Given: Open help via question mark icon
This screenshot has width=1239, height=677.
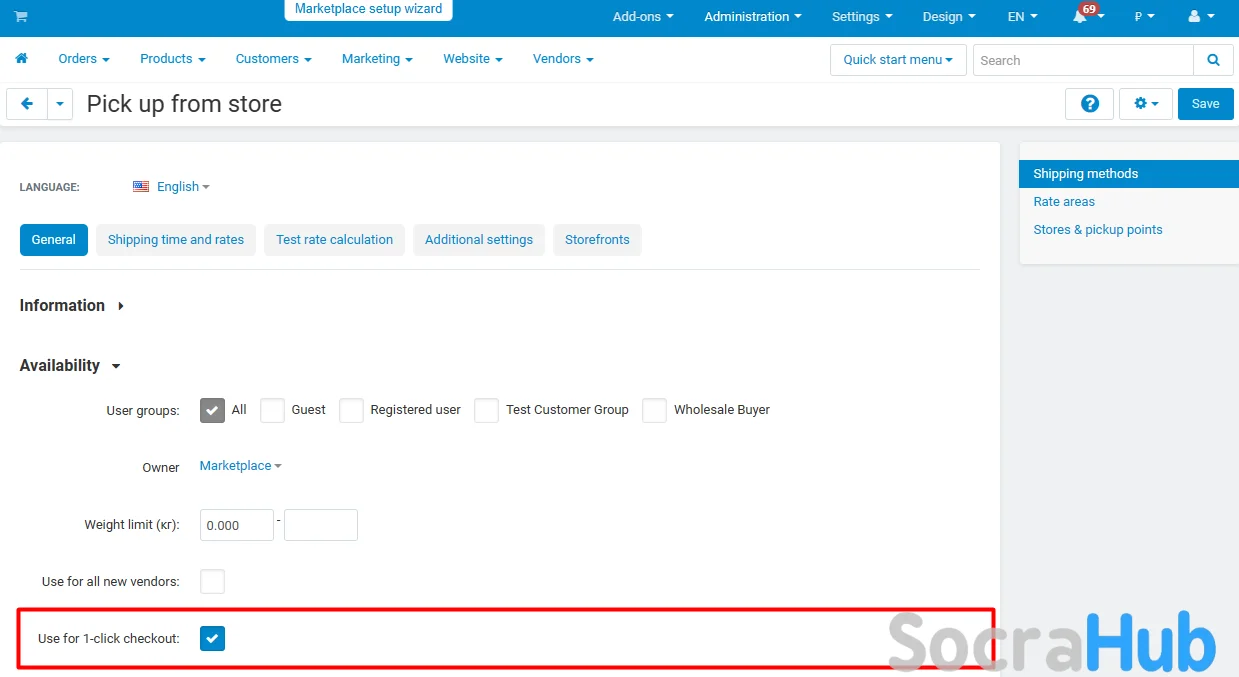Looking at the screenshot, I should click(x=1089, y=104).
